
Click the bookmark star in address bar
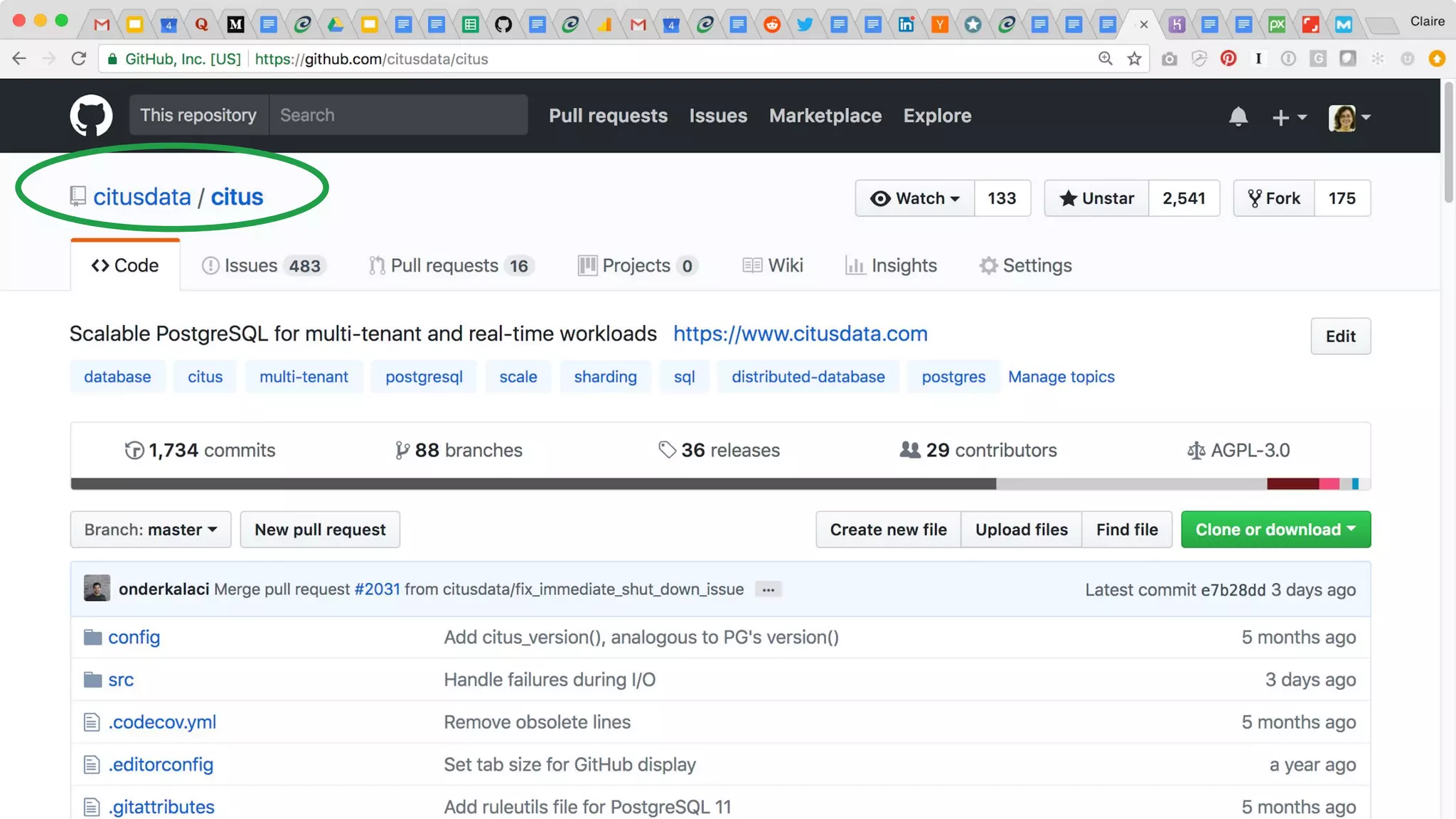pyautogui.click(x=1134, y=59)
